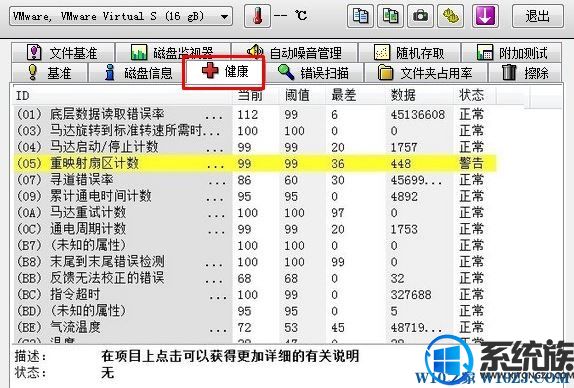Click data value 327688 in 指令超时 row
This screenshot has width=574, height=388.
pos(411,295)
